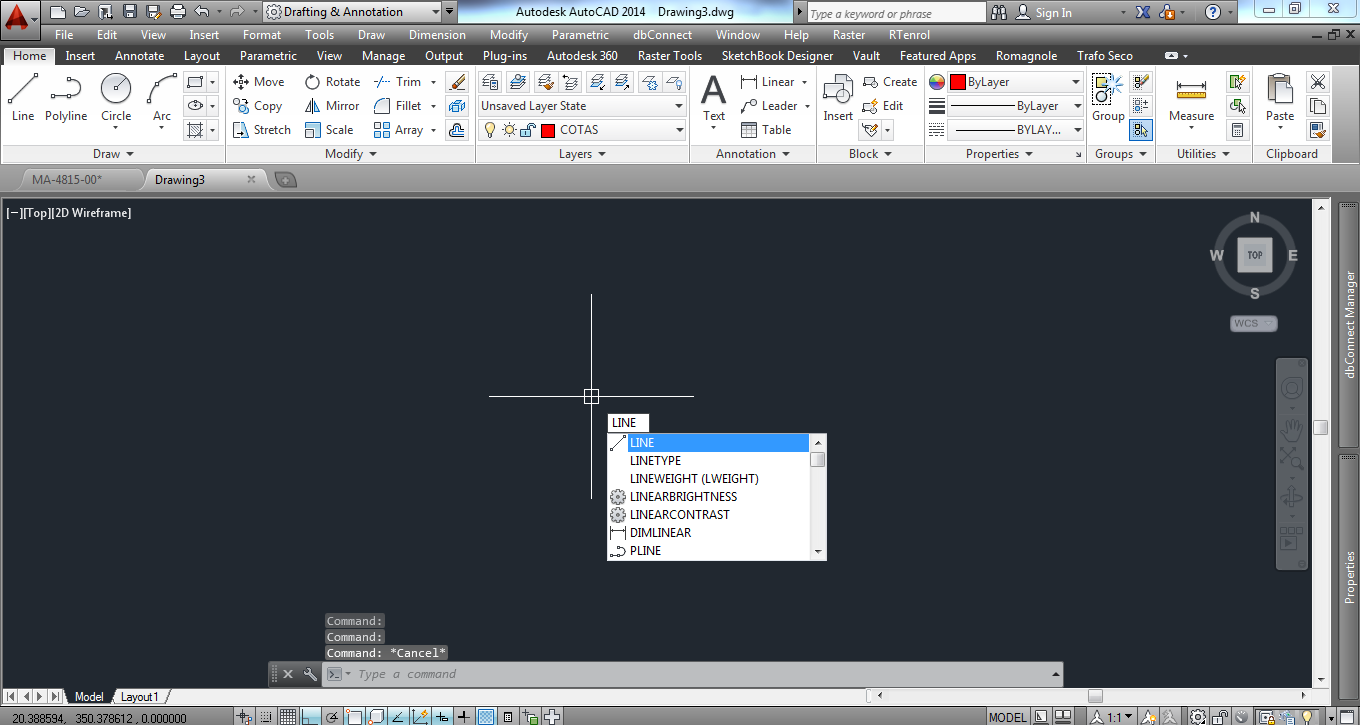Click the Insert block icon
Screen dimensions: 1360x725
pyautogui.click(x=837, y=95)
